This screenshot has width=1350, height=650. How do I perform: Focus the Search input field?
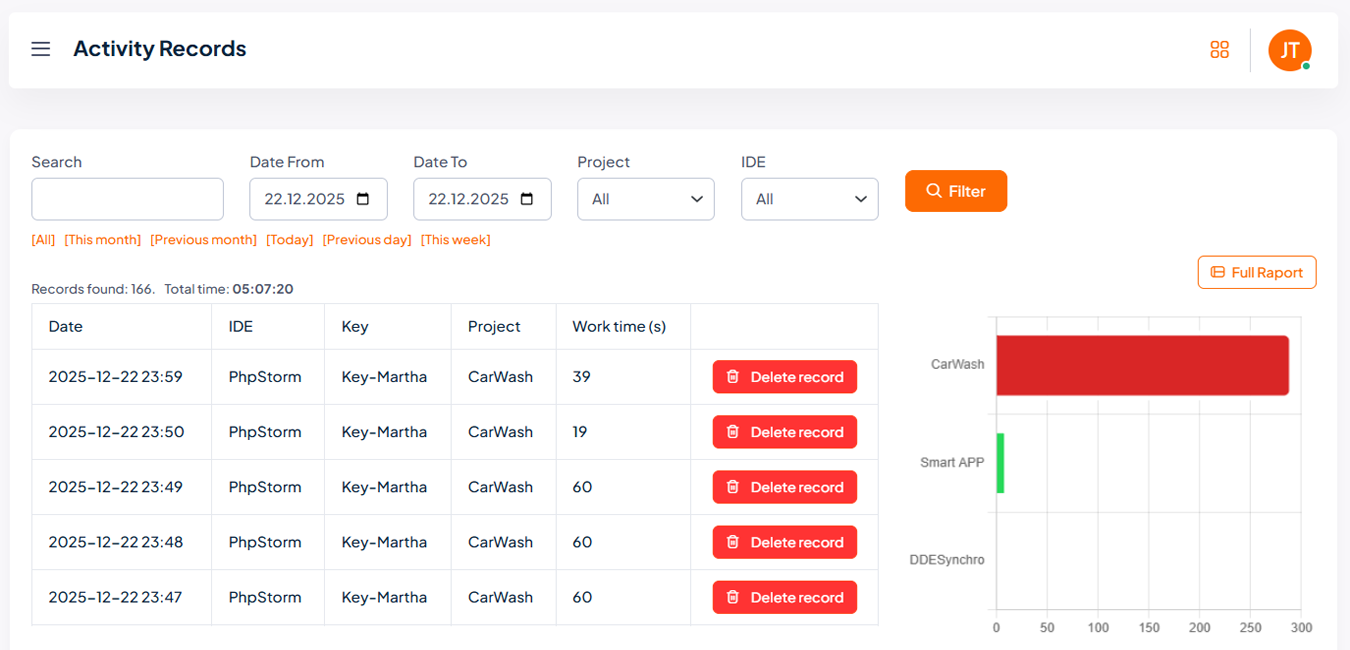(x=127, y=199)
